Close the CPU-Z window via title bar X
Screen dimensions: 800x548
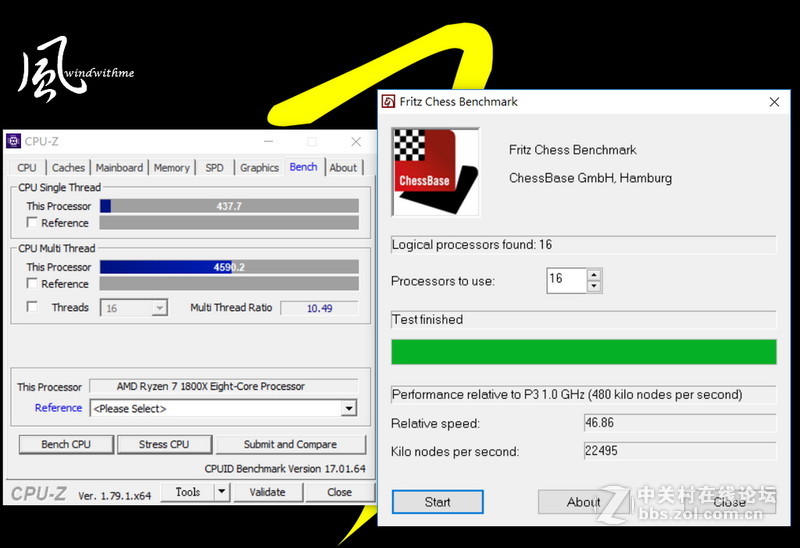point(356,142)
